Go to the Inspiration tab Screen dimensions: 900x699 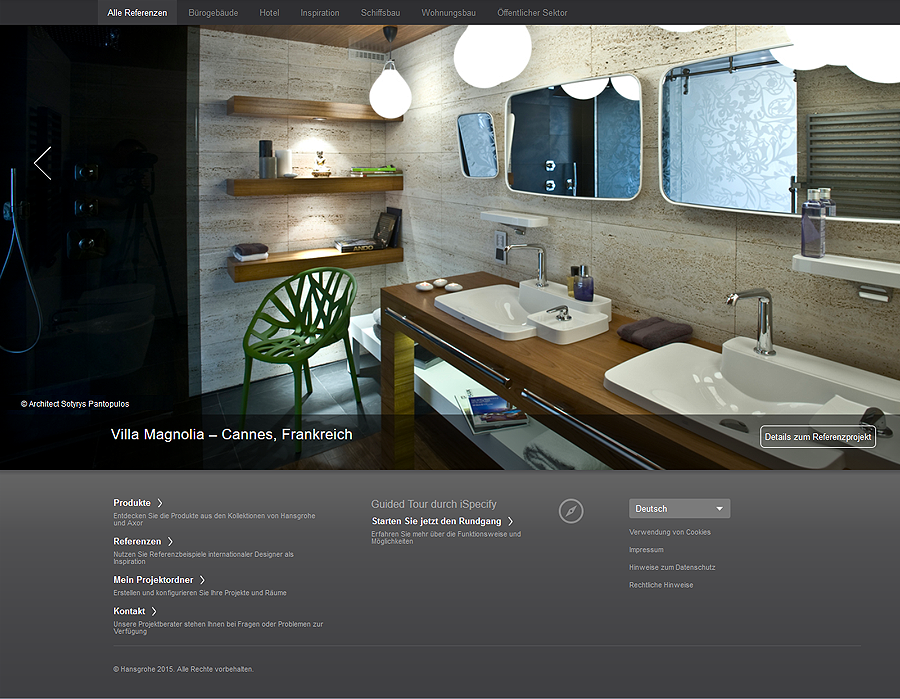tap(320, 13)
